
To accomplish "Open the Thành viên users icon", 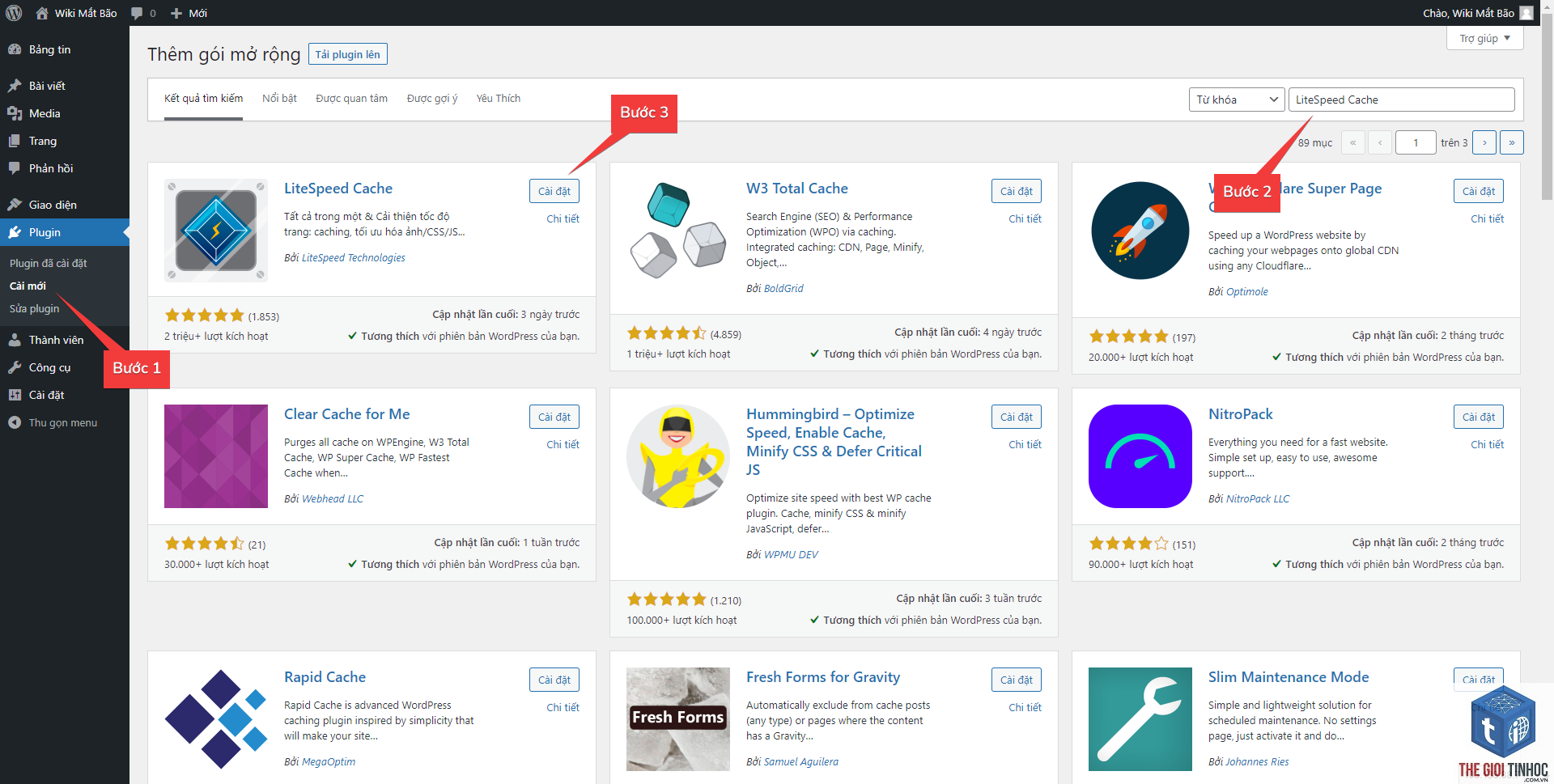I will (x=15, y=340).
